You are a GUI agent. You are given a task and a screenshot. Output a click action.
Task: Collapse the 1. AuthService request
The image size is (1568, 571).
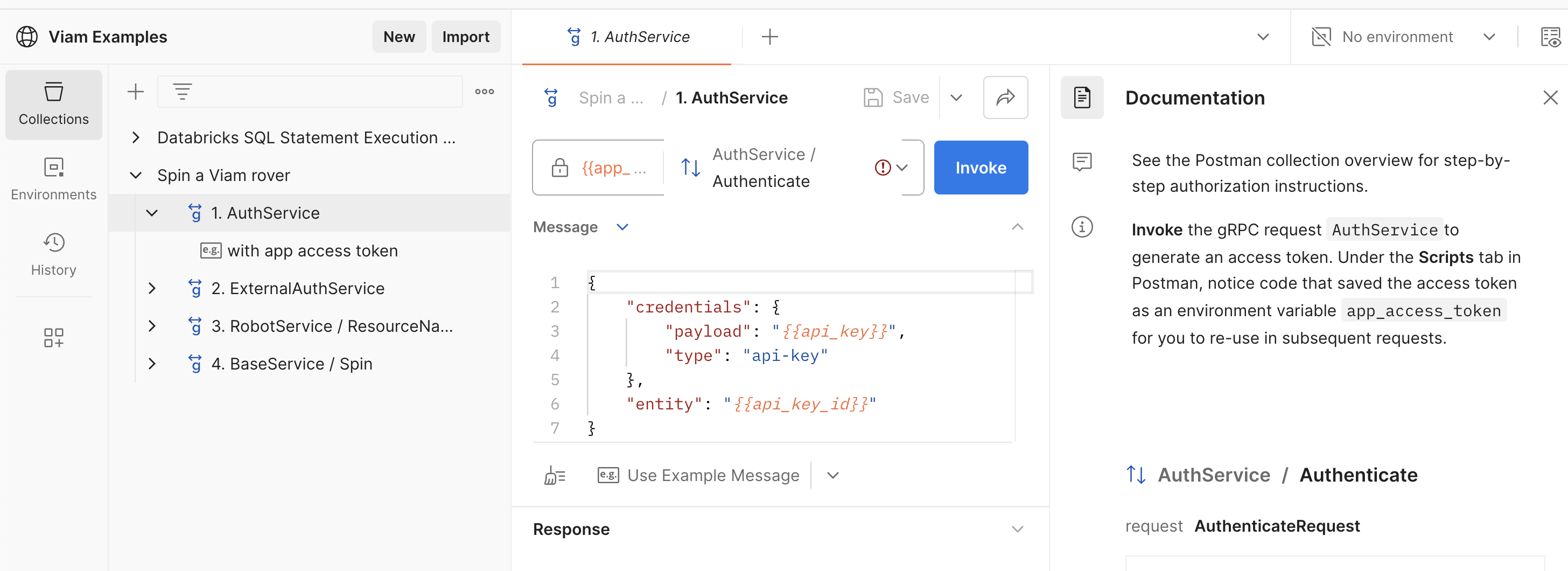pos(152,213)
